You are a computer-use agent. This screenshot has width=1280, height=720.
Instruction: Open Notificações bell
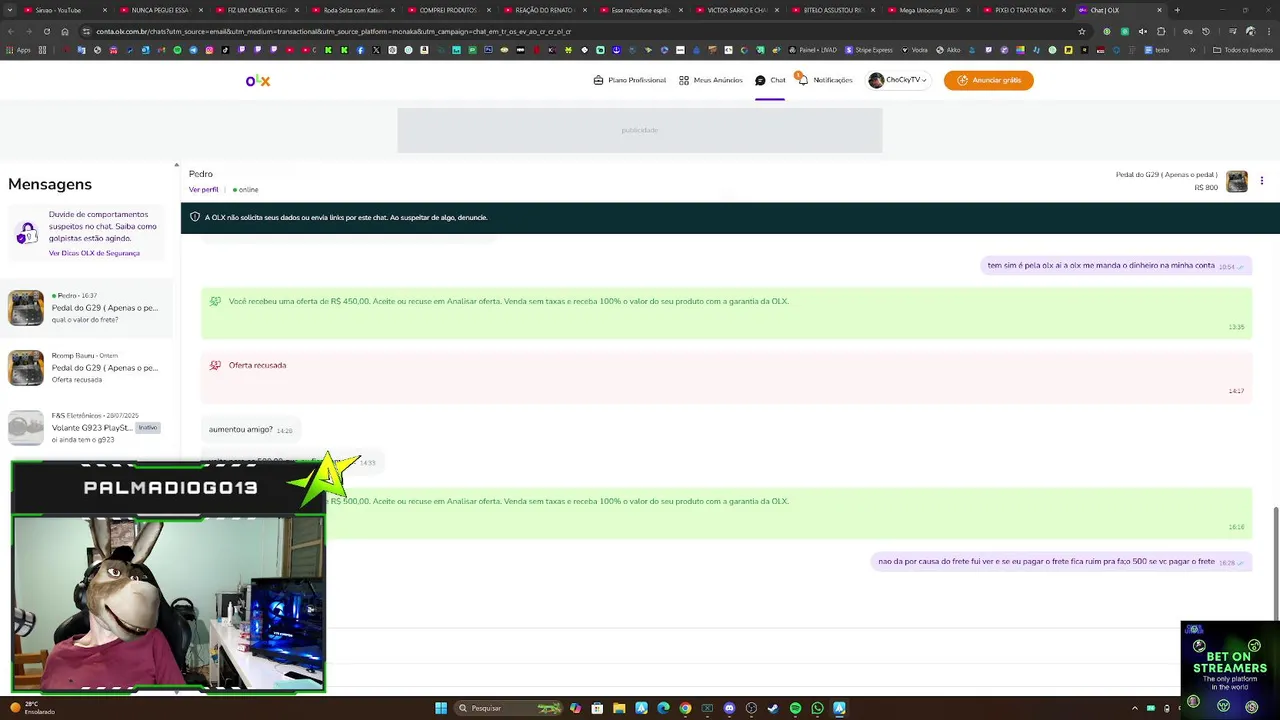(825, 80)
